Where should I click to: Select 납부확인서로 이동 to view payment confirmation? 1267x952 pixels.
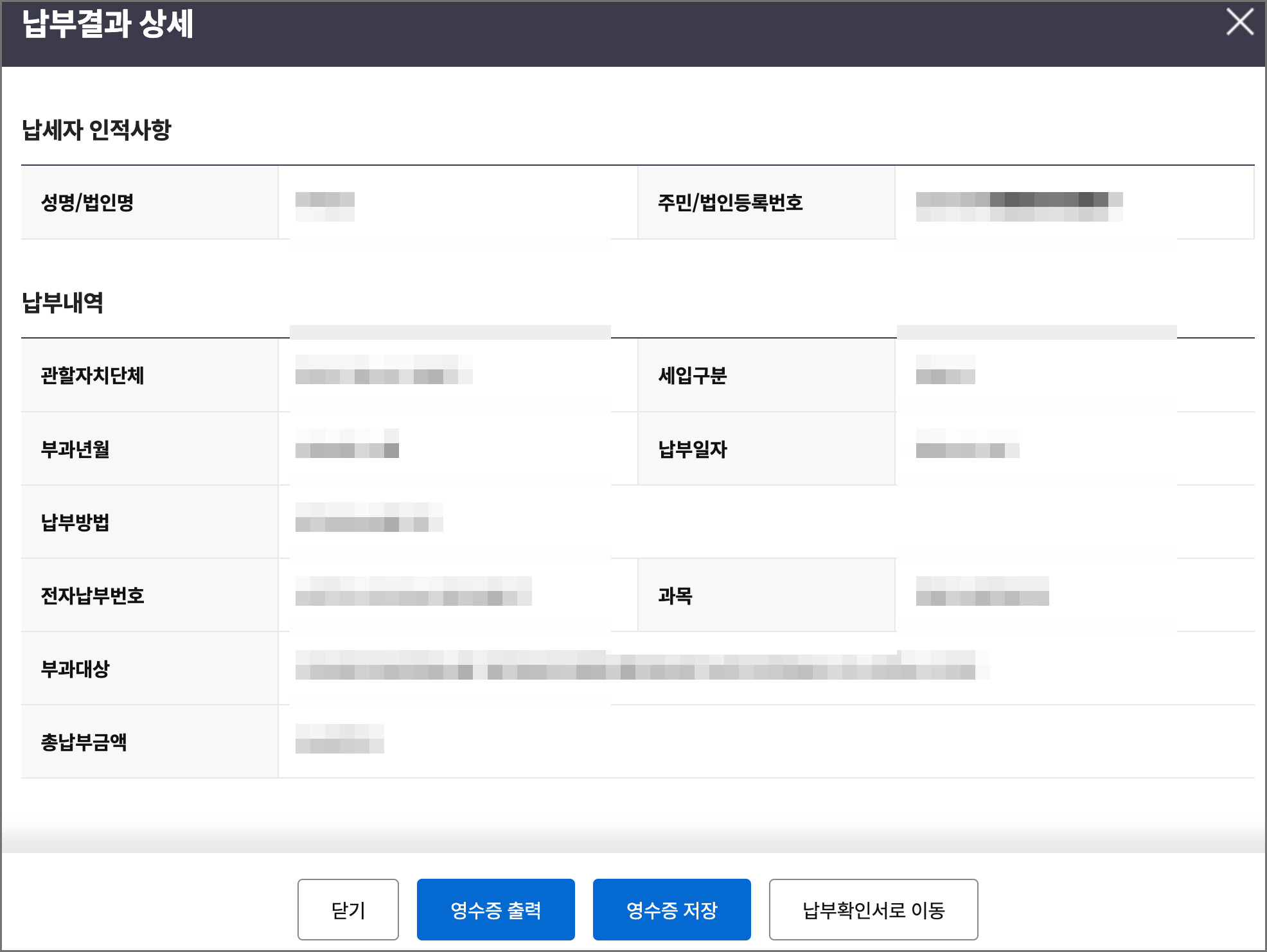click(x=873, y=908)
